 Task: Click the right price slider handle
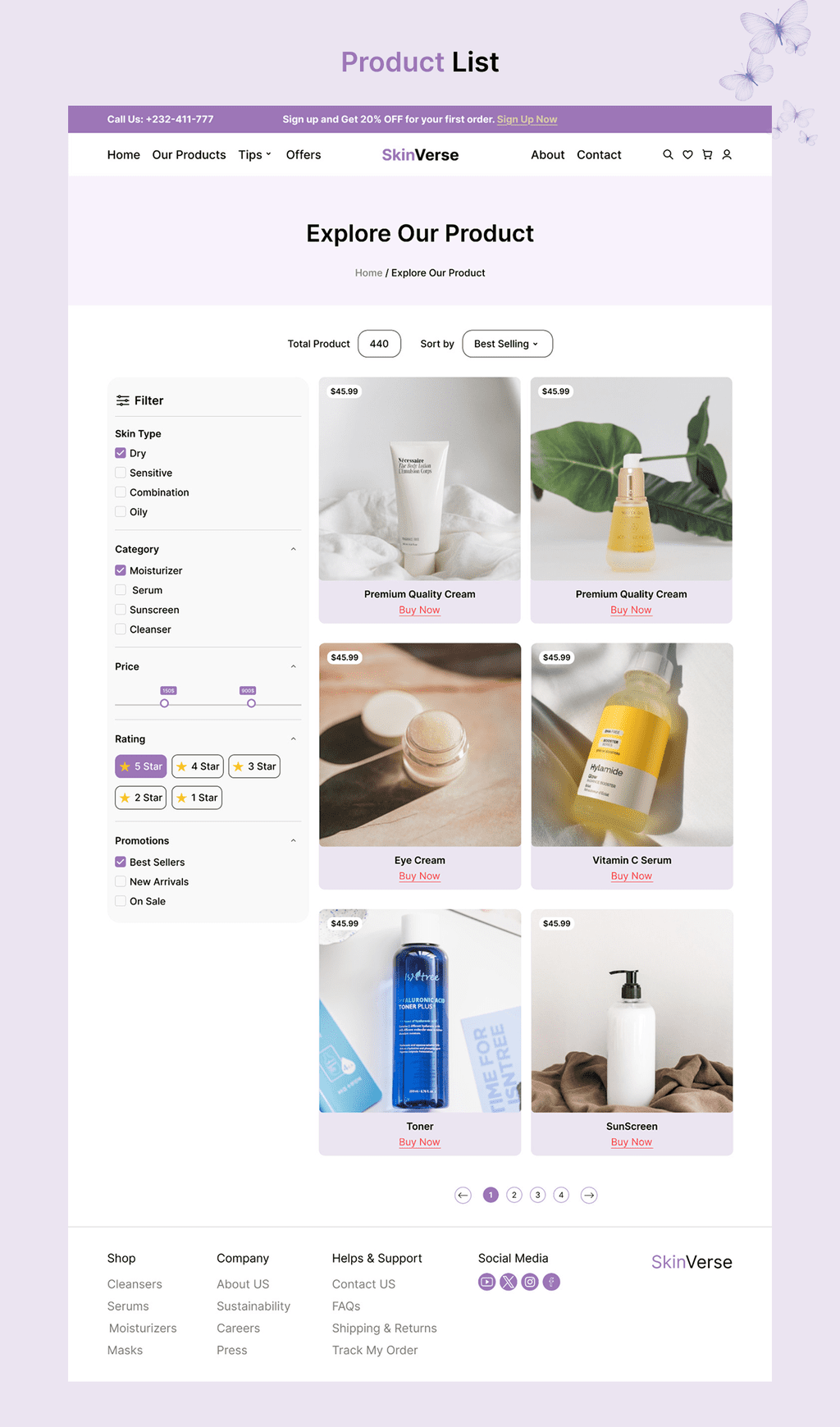[251, 703]
